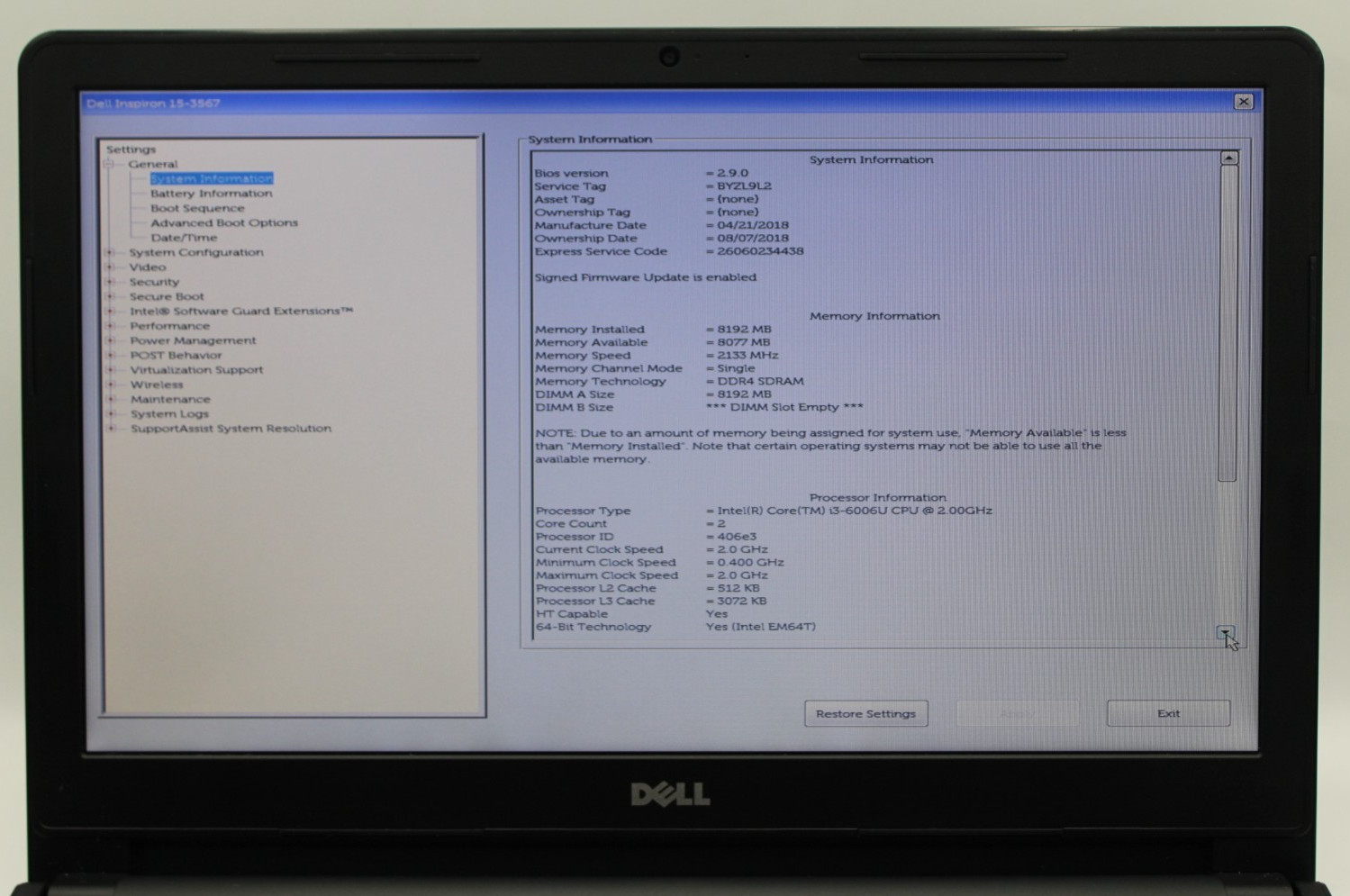Open Boot Sequence settings

[197, 208]
